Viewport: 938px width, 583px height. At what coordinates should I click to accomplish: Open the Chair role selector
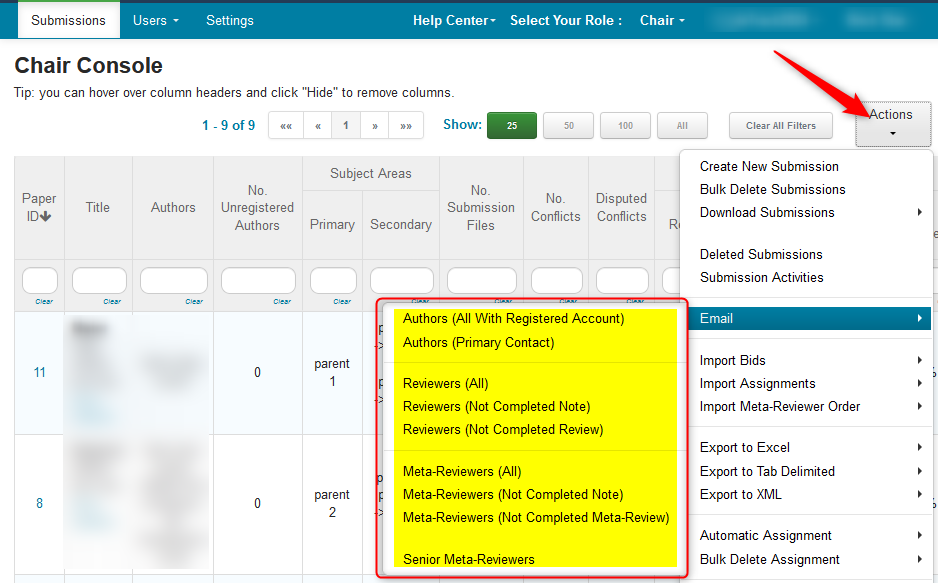pos(662,20)
